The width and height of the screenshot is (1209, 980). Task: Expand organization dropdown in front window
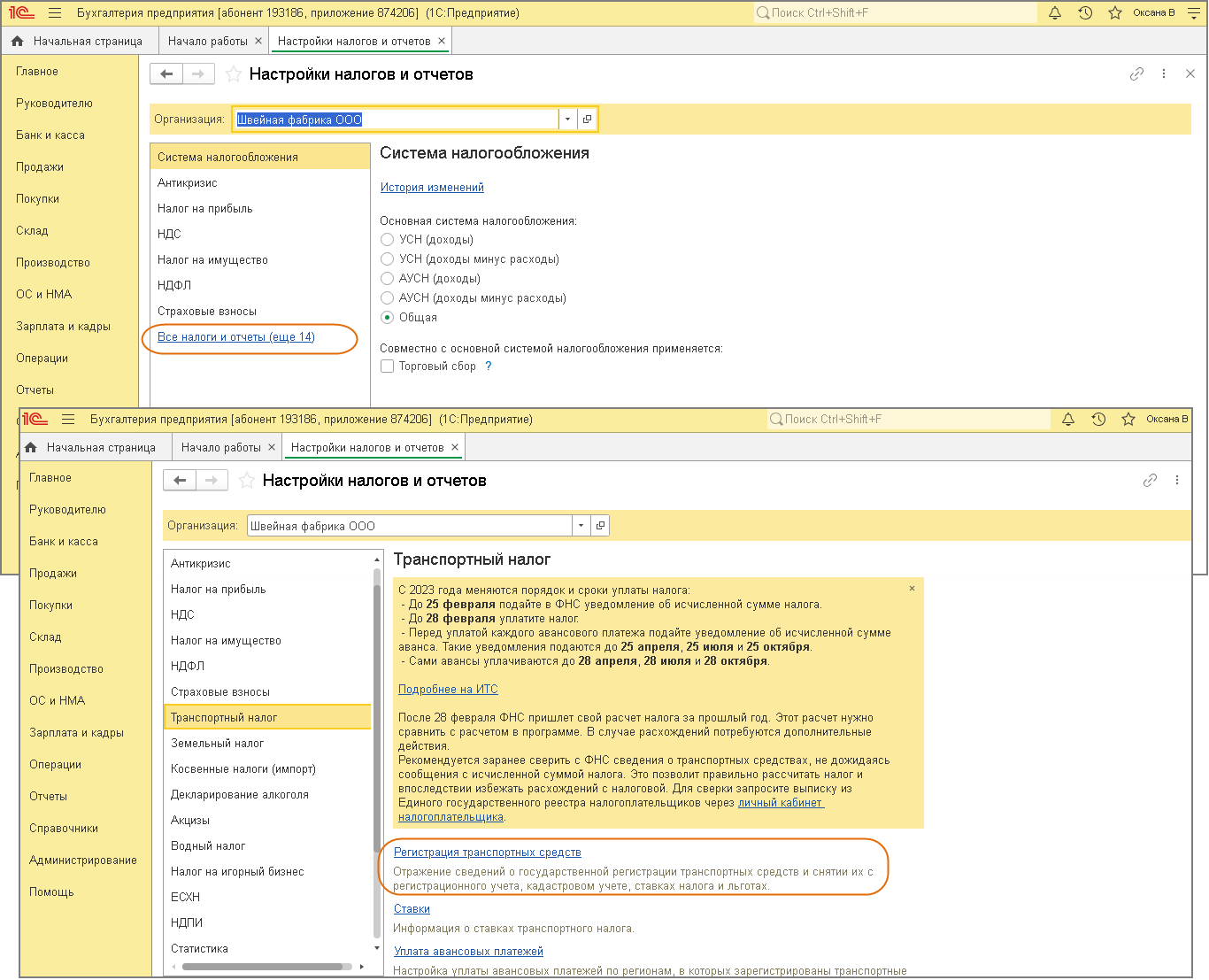coord(581,526)
